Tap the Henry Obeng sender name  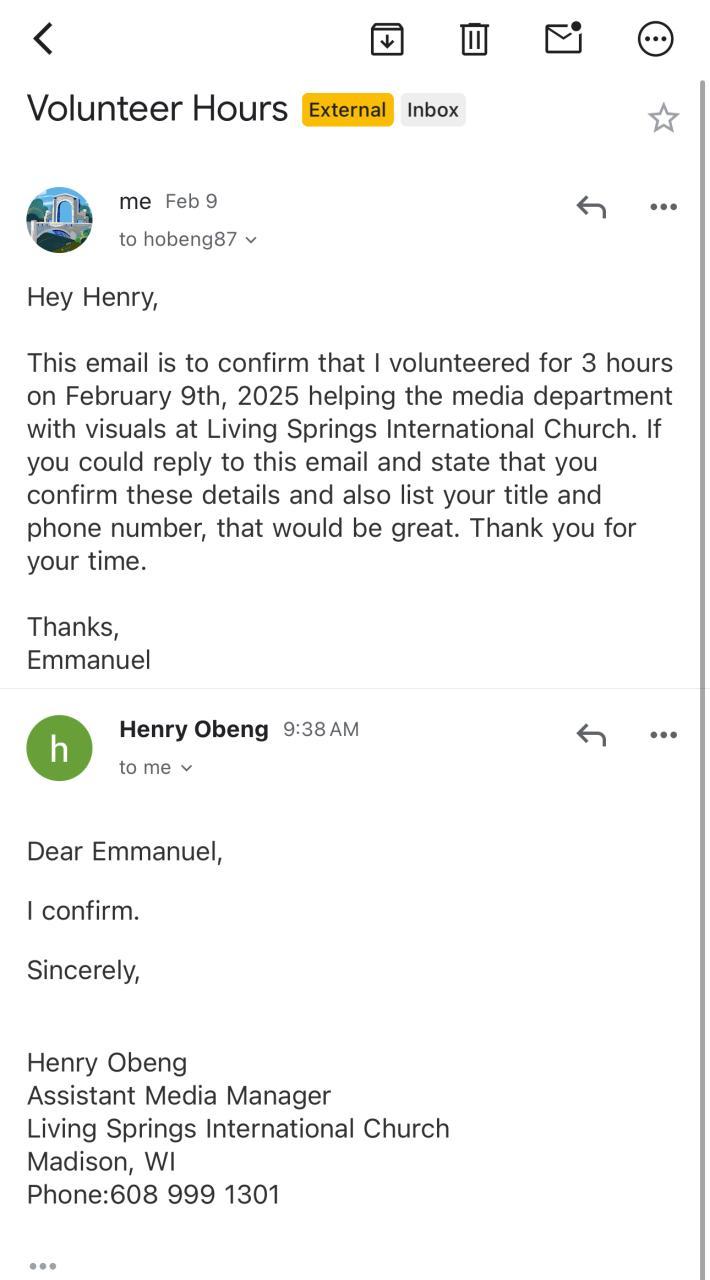coord(193,729)
